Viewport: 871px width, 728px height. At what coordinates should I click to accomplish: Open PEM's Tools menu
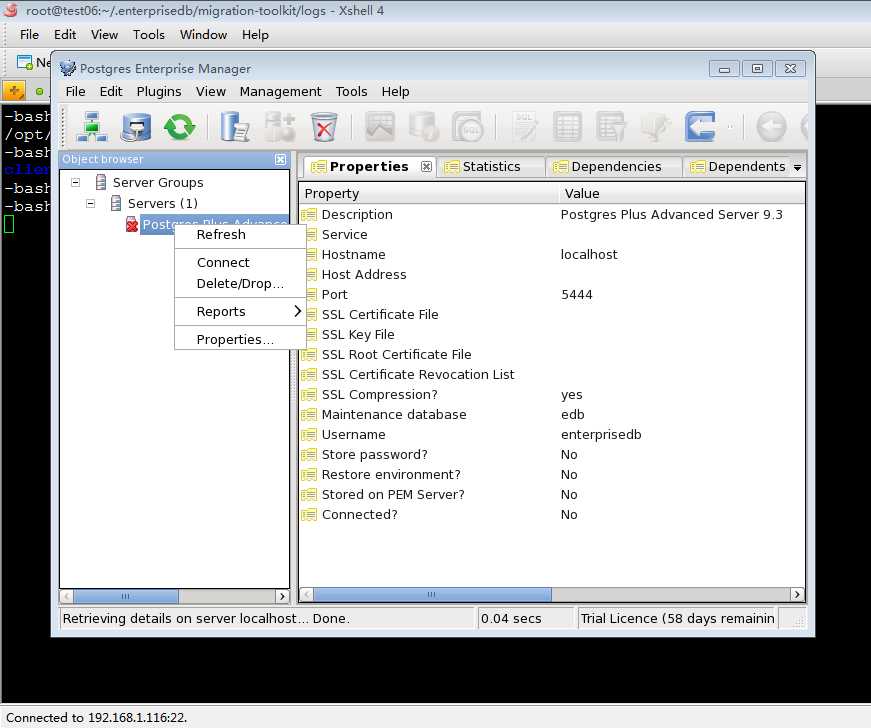pyautogui.click(x=351, y=92)
